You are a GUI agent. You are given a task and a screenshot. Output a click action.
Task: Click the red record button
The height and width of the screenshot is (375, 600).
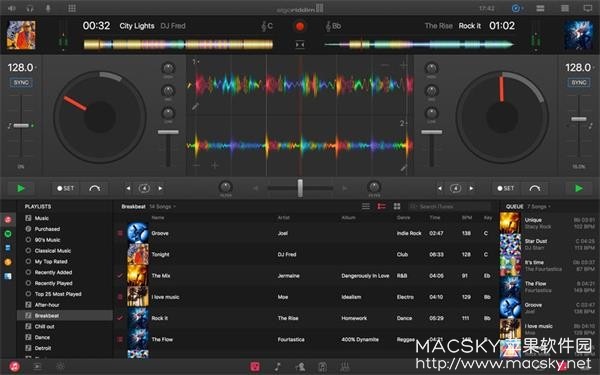coord(300,26)
